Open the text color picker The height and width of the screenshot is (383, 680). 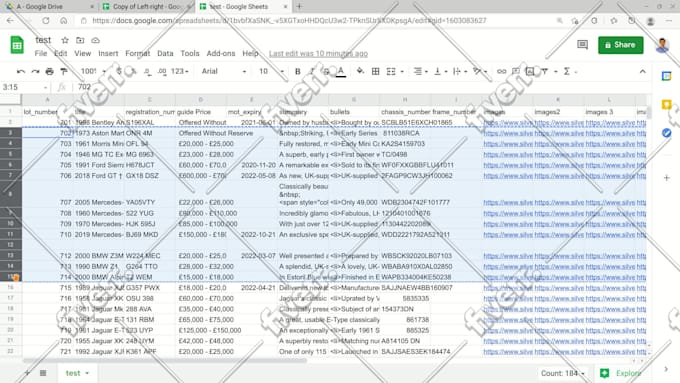(x=341, y=72)
